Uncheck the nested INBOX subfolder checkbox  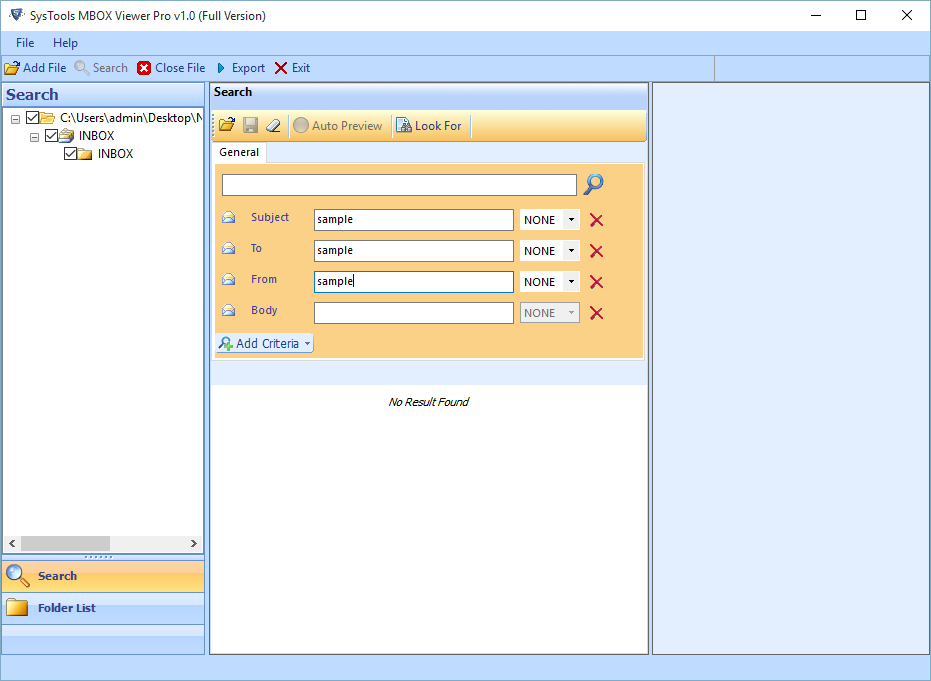tap(71, 154)
